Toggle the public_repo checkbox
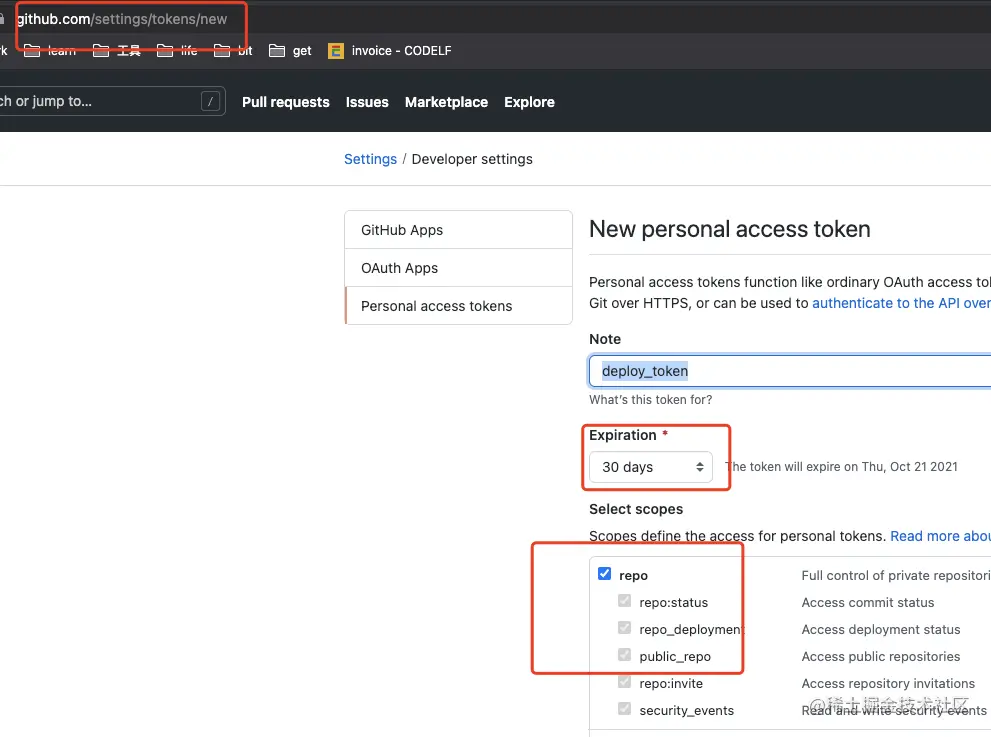The width and height of the screenshot is (991, 737). (x=625, y=655)
